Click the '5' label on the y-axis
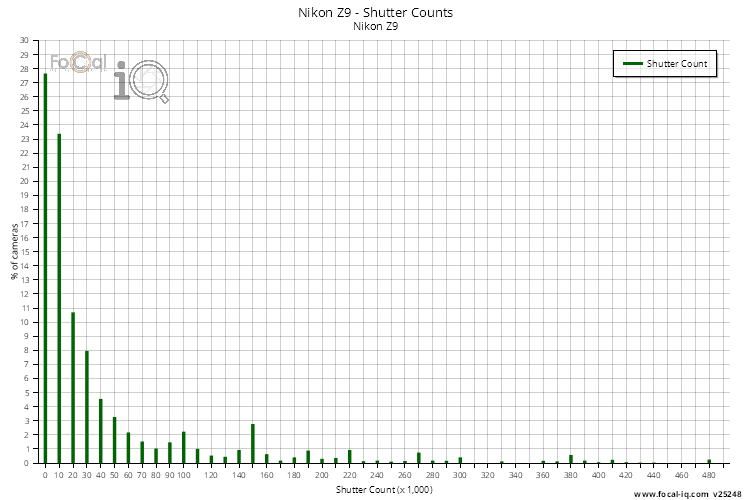Screen dimensions: 750x500 [x=26, y=393]
